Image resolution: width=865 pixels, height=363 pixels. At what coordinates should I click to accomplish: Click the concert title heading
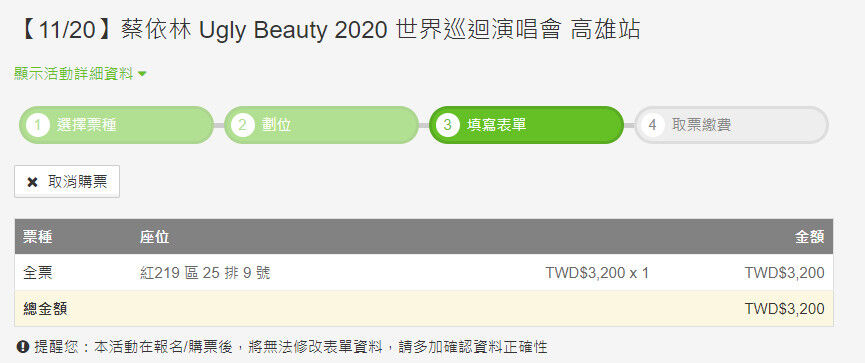coord(328,30)
